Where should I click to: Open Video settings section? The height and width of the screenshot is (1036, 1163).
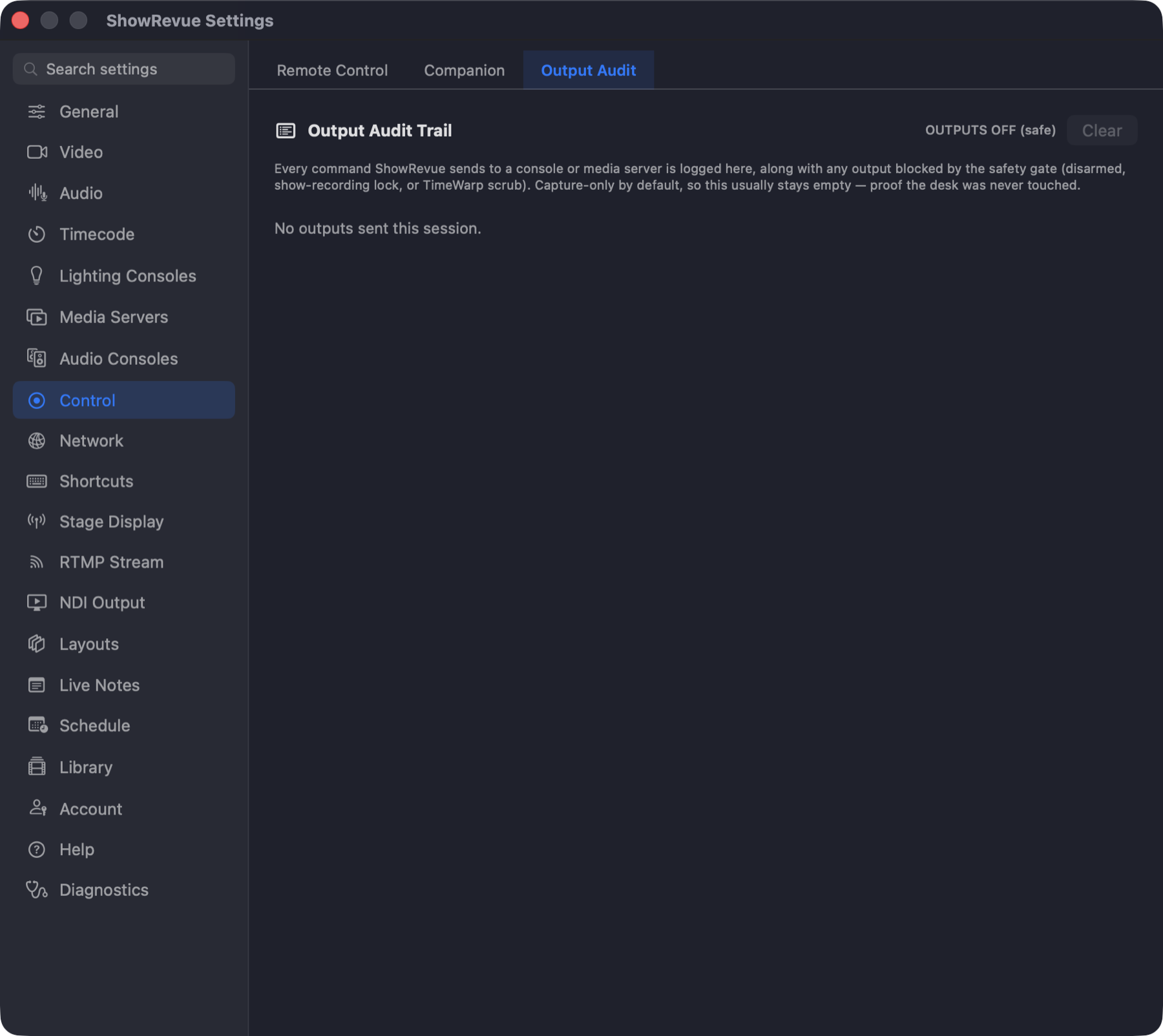click(x=123, y=152)
